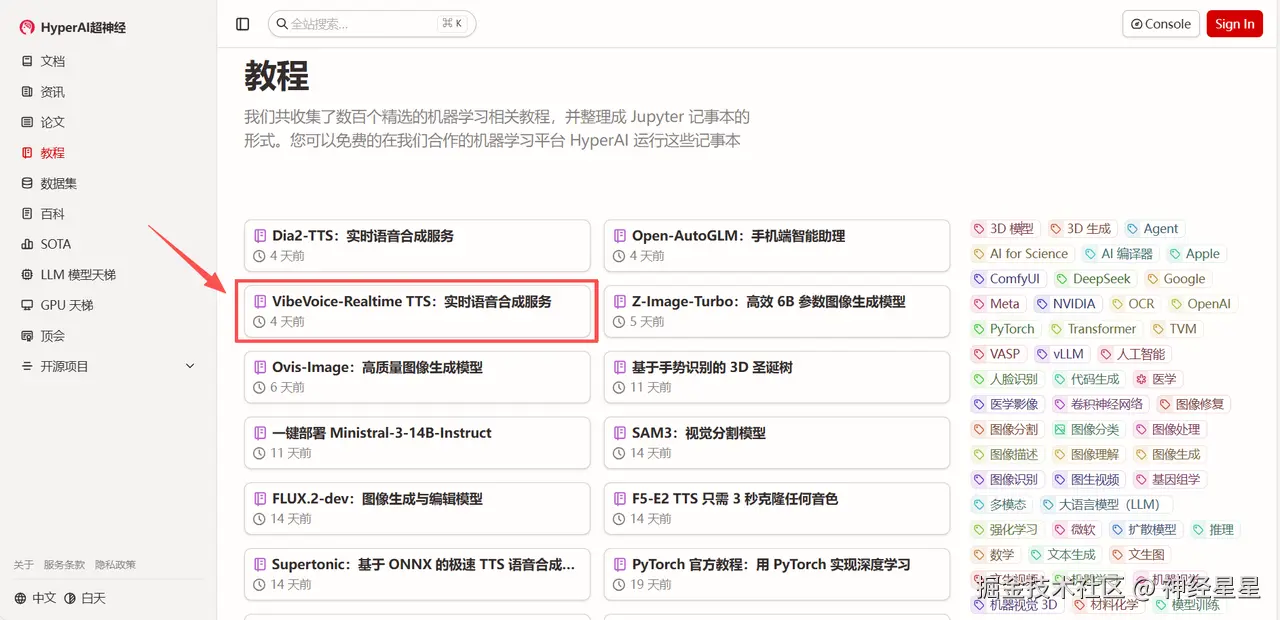Open the 服务条款 footer link
Viewport: 1280px width, 620px height.
coord(64,565)
